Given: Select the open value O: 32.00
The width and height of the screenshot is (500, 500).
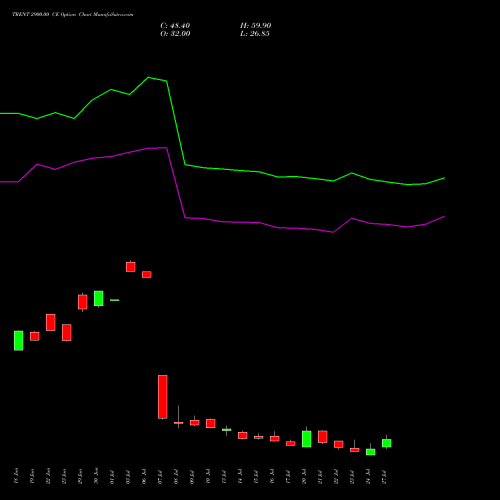Looking at the screenshot, I should [x=175, y=34].
